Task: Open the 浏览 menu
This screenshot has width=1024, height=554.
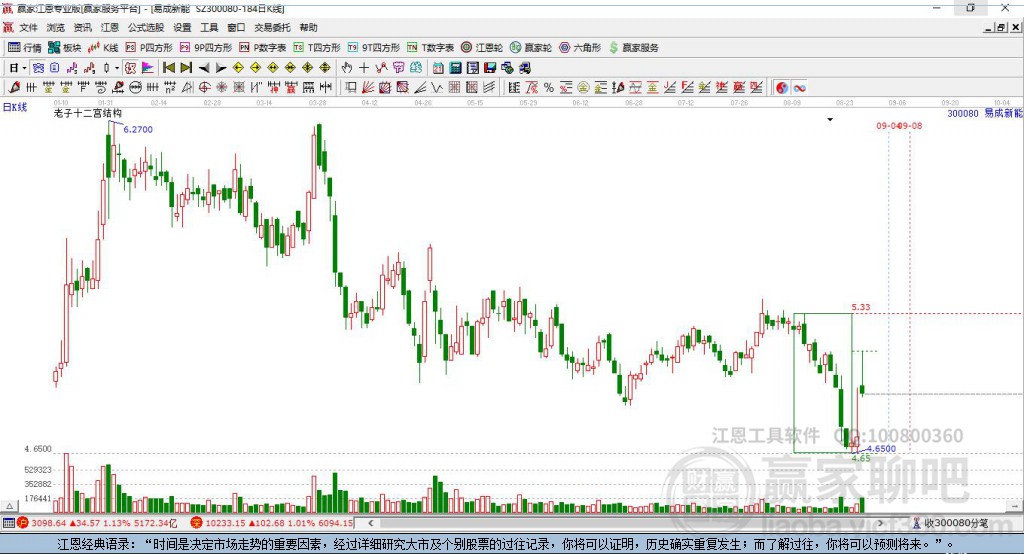Action: coord(56,27)
